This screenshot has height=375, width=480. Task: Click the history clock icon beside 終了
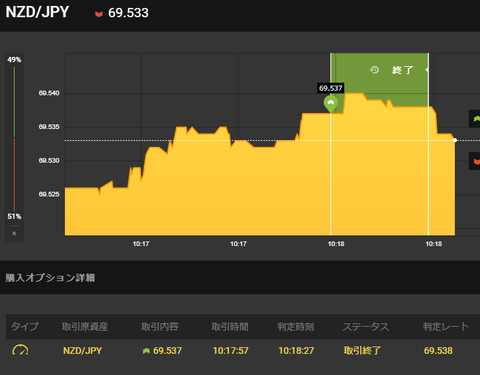pyautogui.click(x=375, y=70)
